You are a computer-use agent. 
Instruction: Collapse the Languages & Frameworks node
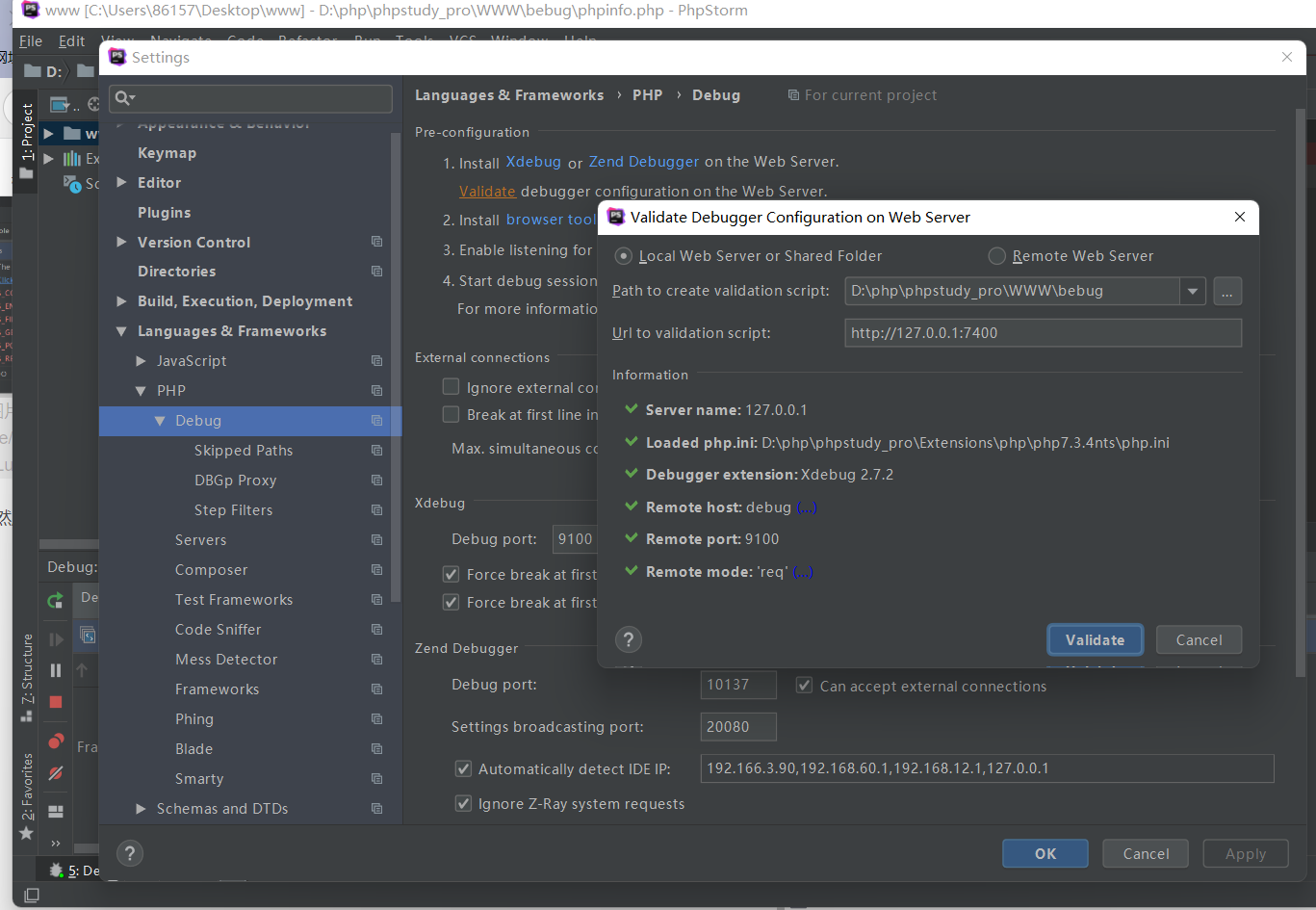(121, 331)
